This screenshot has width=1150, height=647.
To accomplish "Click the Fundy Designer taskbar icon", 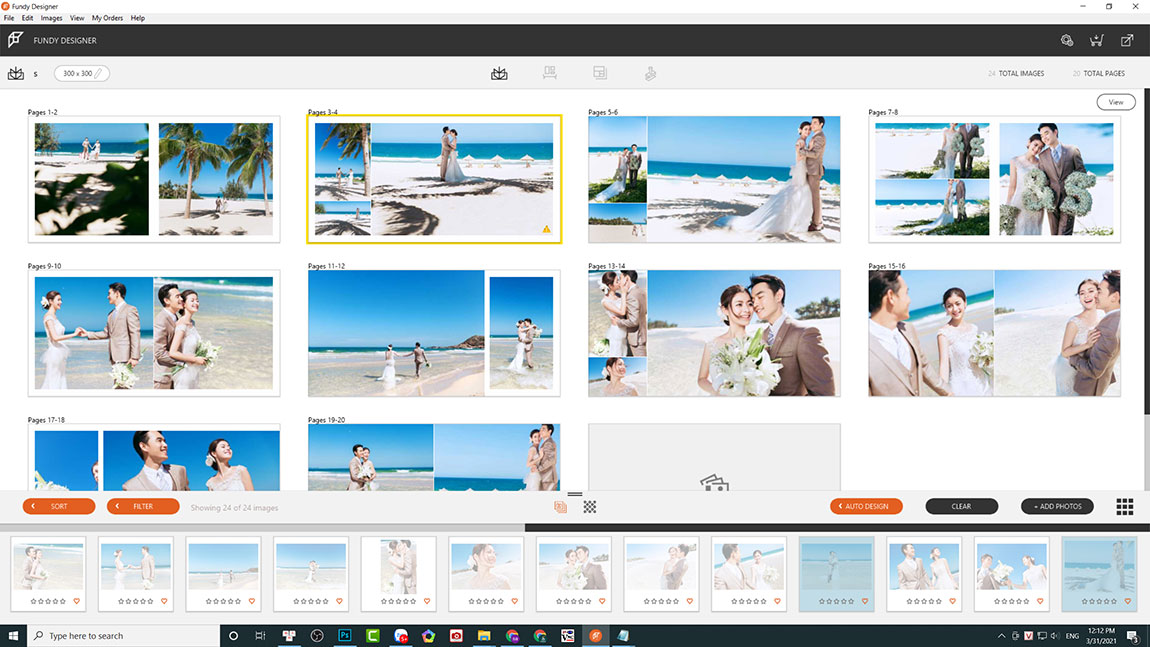I will coord(596,635).
